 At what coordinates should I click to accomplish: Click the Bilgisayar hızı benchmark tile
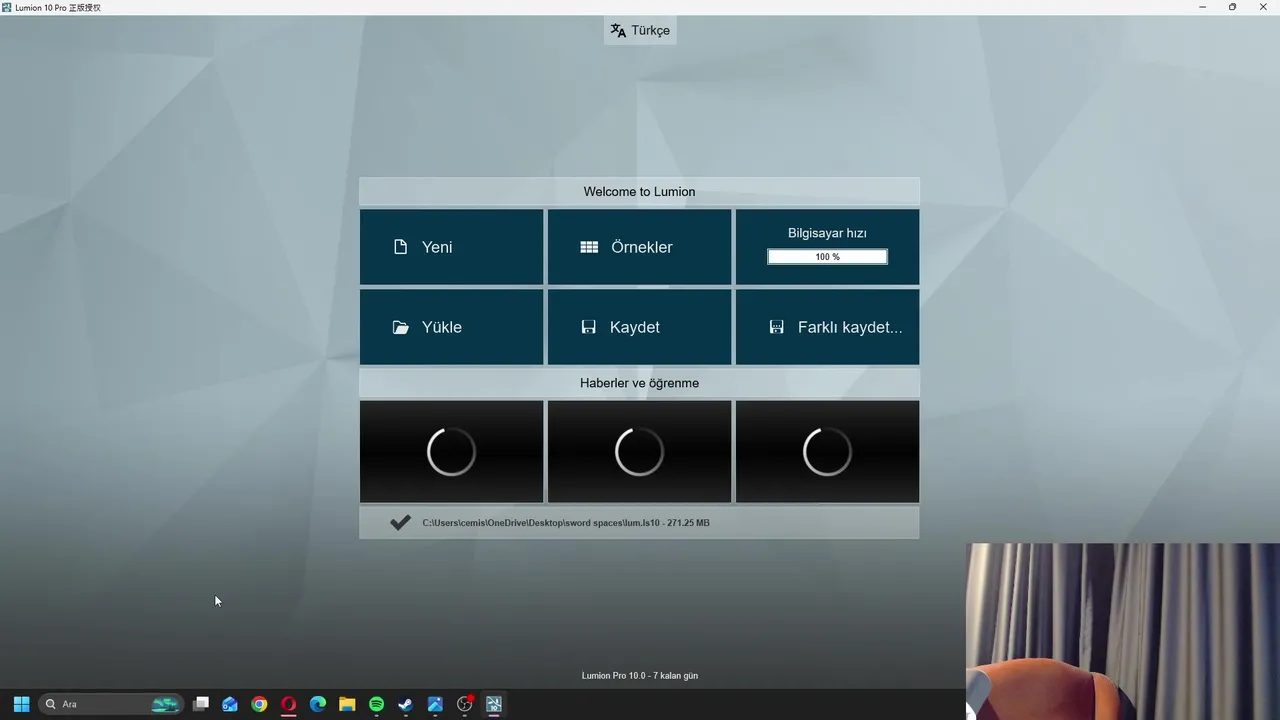click(827, 247)
